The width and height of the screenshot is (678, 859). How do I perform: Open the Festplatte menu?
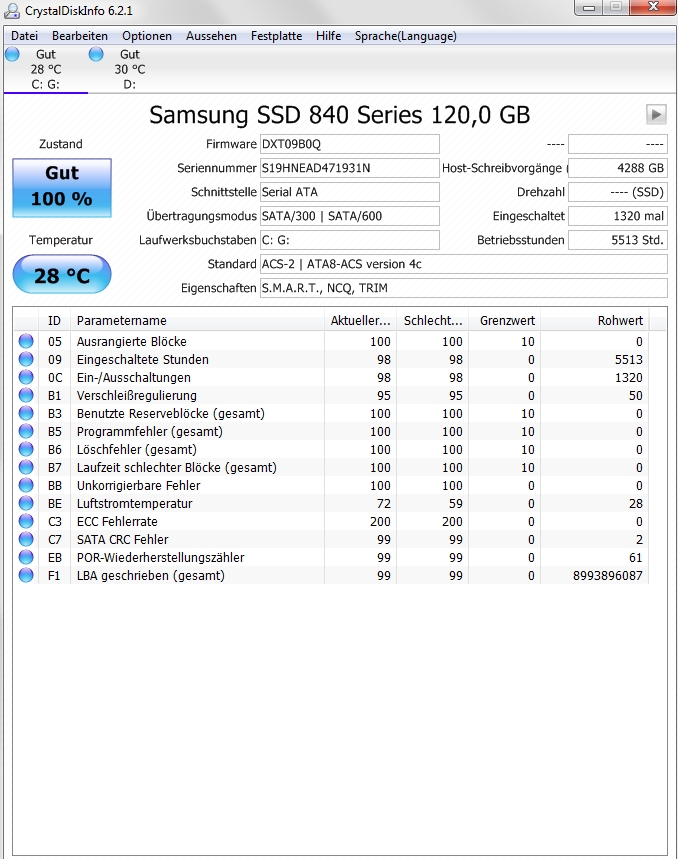coord(277,36)
